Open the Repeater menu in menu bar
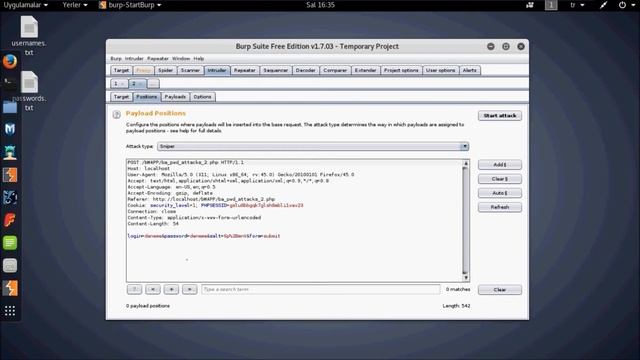The width and height of the screenshot is (640, 360). (x=158, y=59)
